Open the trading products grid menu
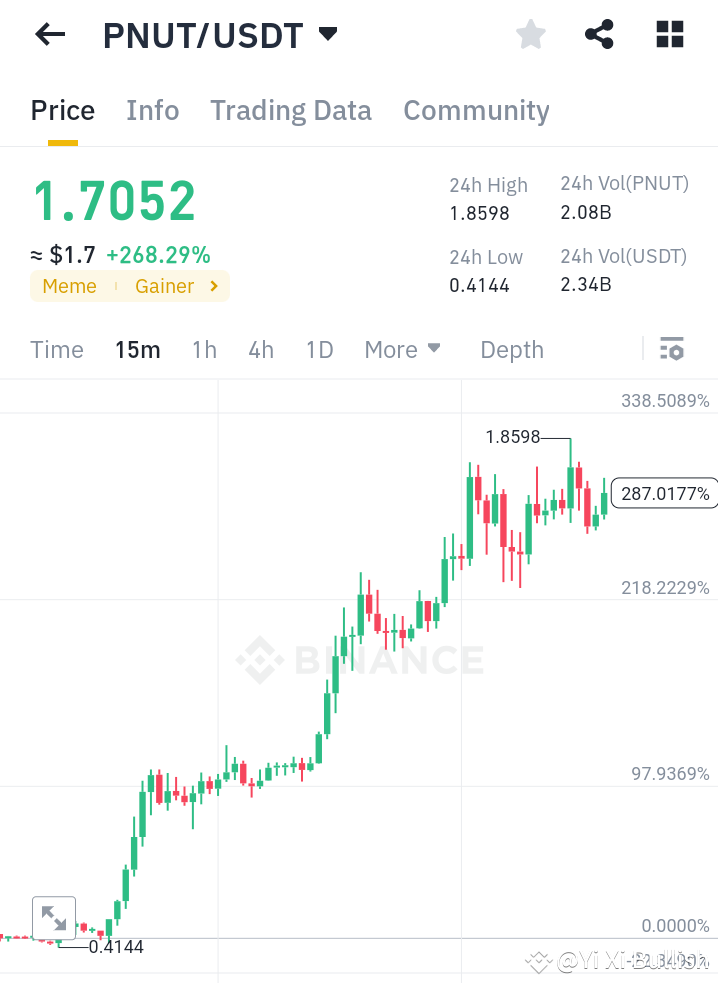Screen dimensions: 718x983 [669, 34]
